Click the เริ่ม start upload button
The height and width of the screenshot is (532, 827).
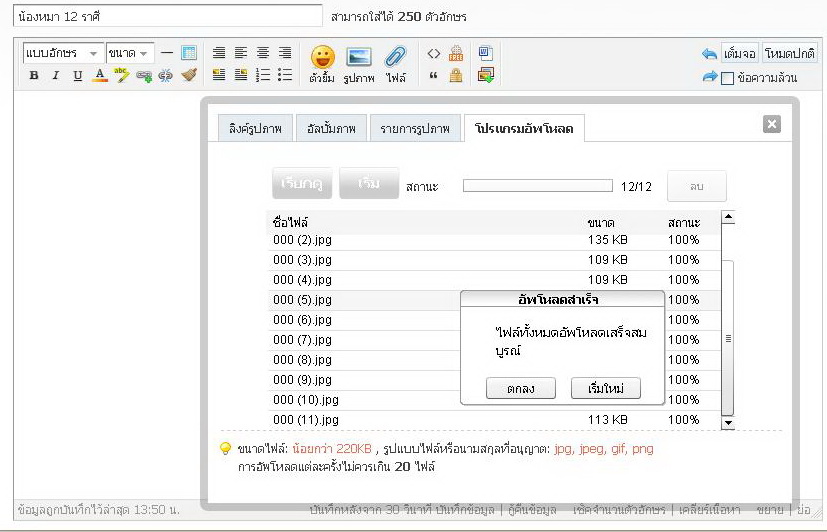[369, 183]
